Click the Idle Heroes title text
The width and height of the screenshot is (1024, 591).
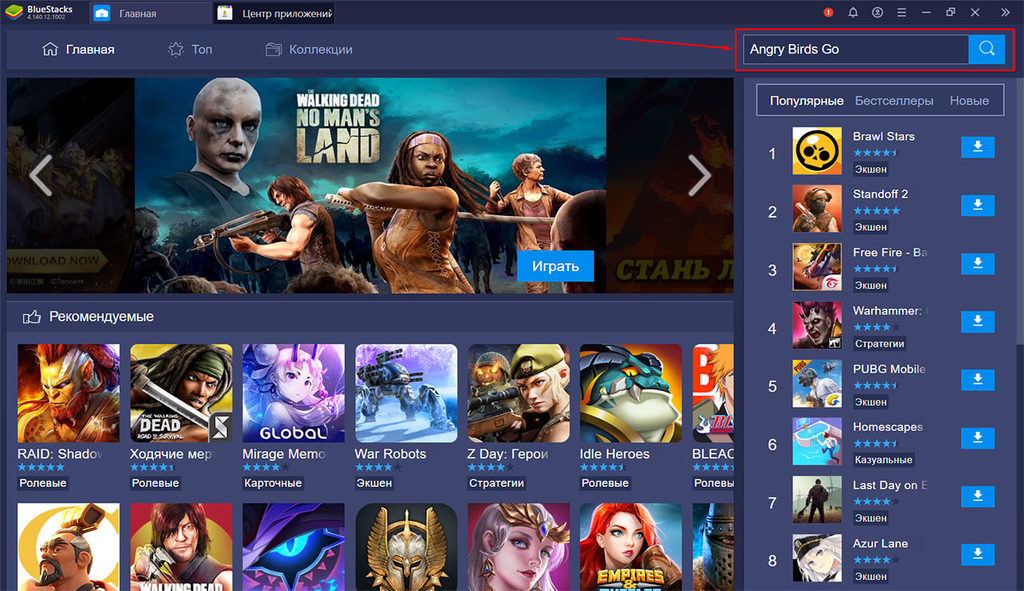point(615,454)
